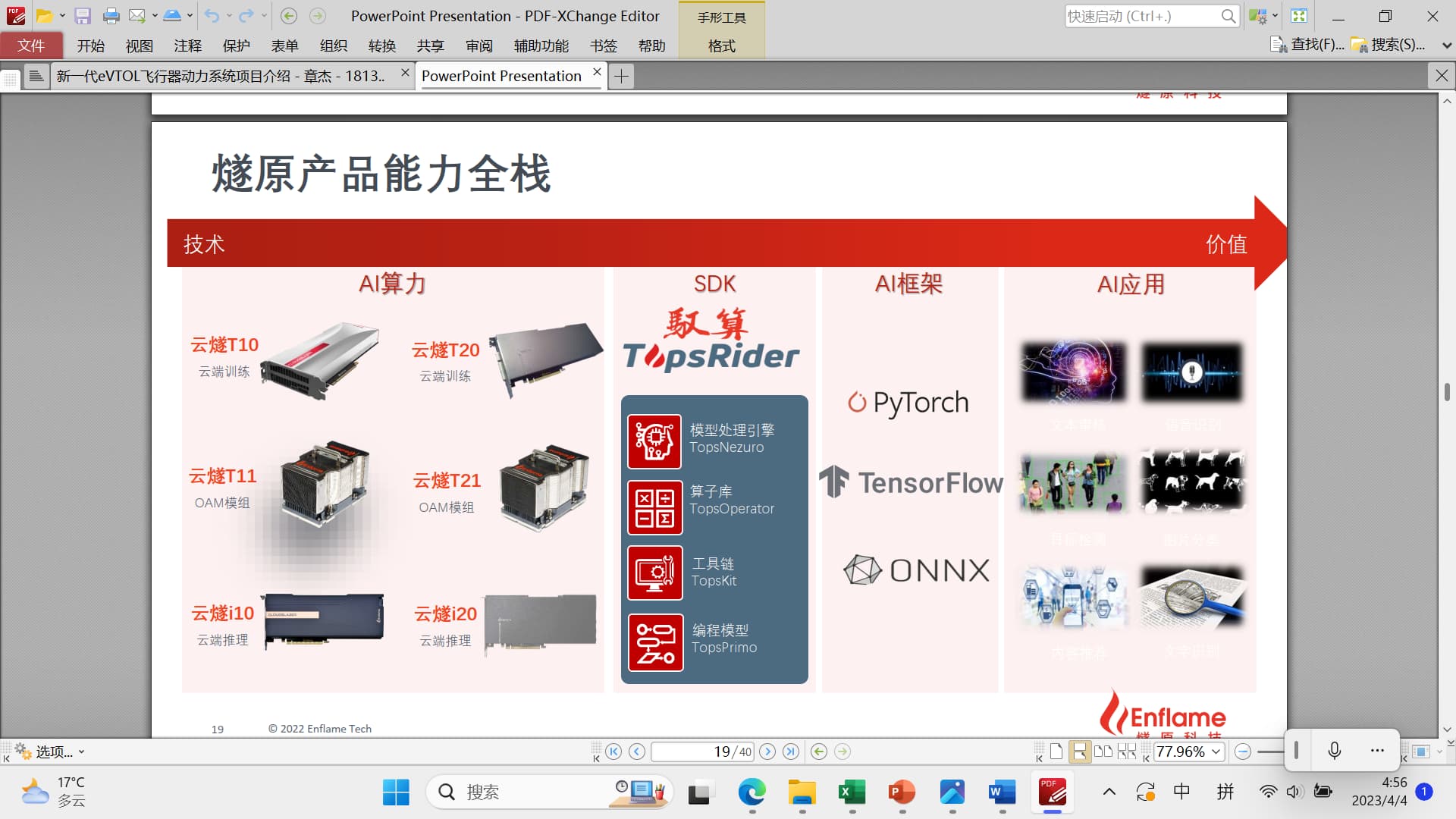Open the Protect (保护) ribbon tab
Screen dimensions: 1456x819
coord(237,45)
